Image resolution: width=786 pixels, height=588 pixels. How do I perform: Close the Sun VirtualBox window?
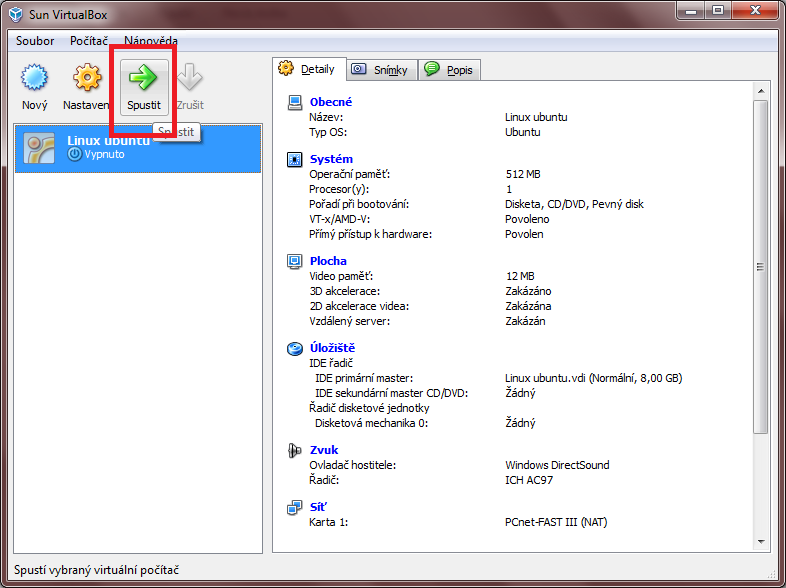point(755,11)
